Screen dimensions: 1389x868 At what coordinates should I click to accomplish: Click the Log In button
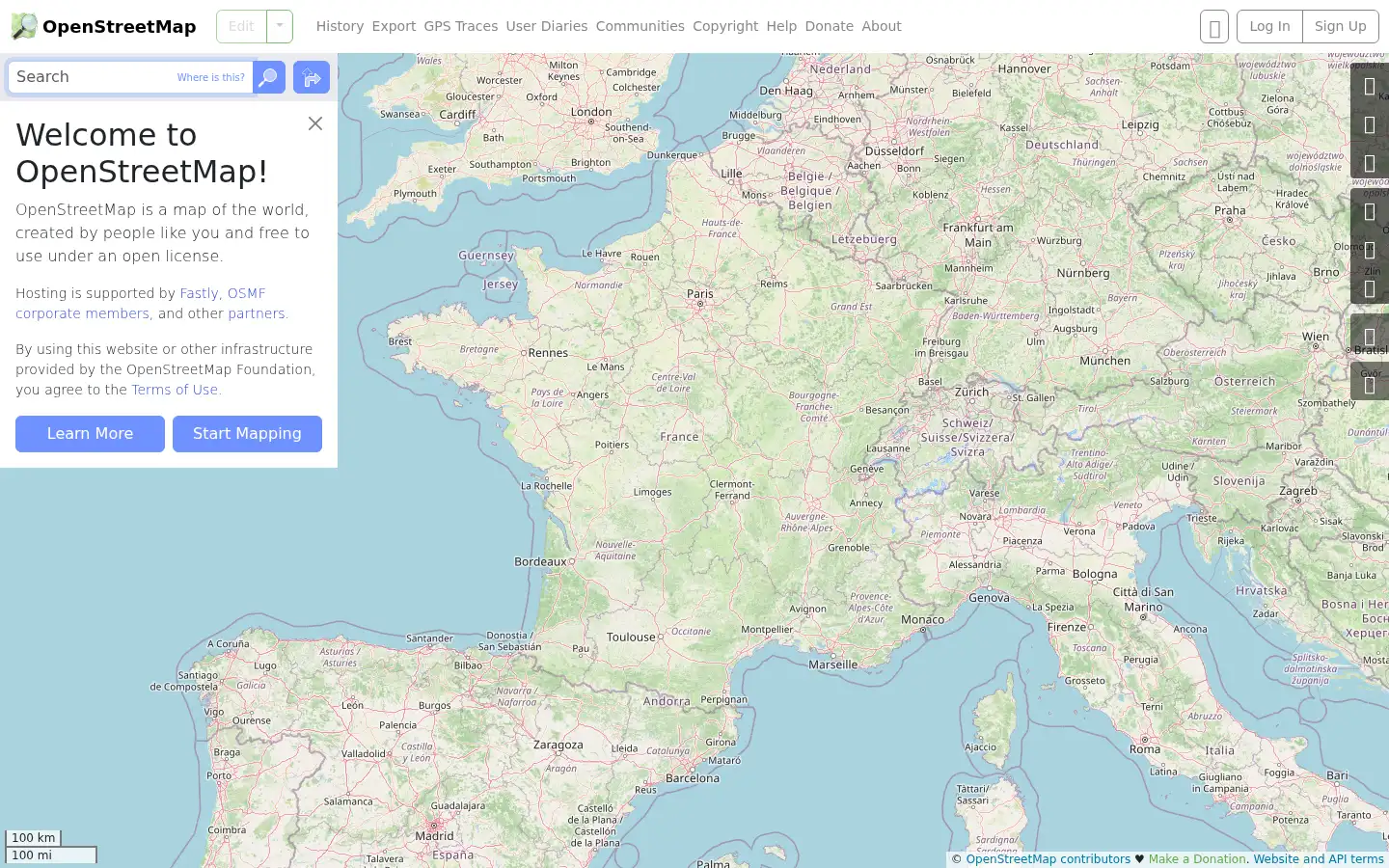(1269, 26)
